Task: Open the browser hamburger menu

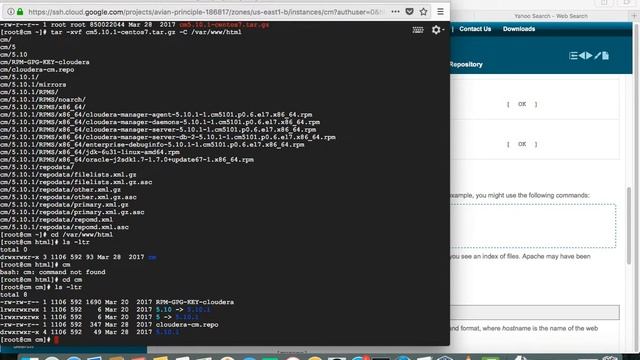Action: pyautogui.click(x=440, y=12)
